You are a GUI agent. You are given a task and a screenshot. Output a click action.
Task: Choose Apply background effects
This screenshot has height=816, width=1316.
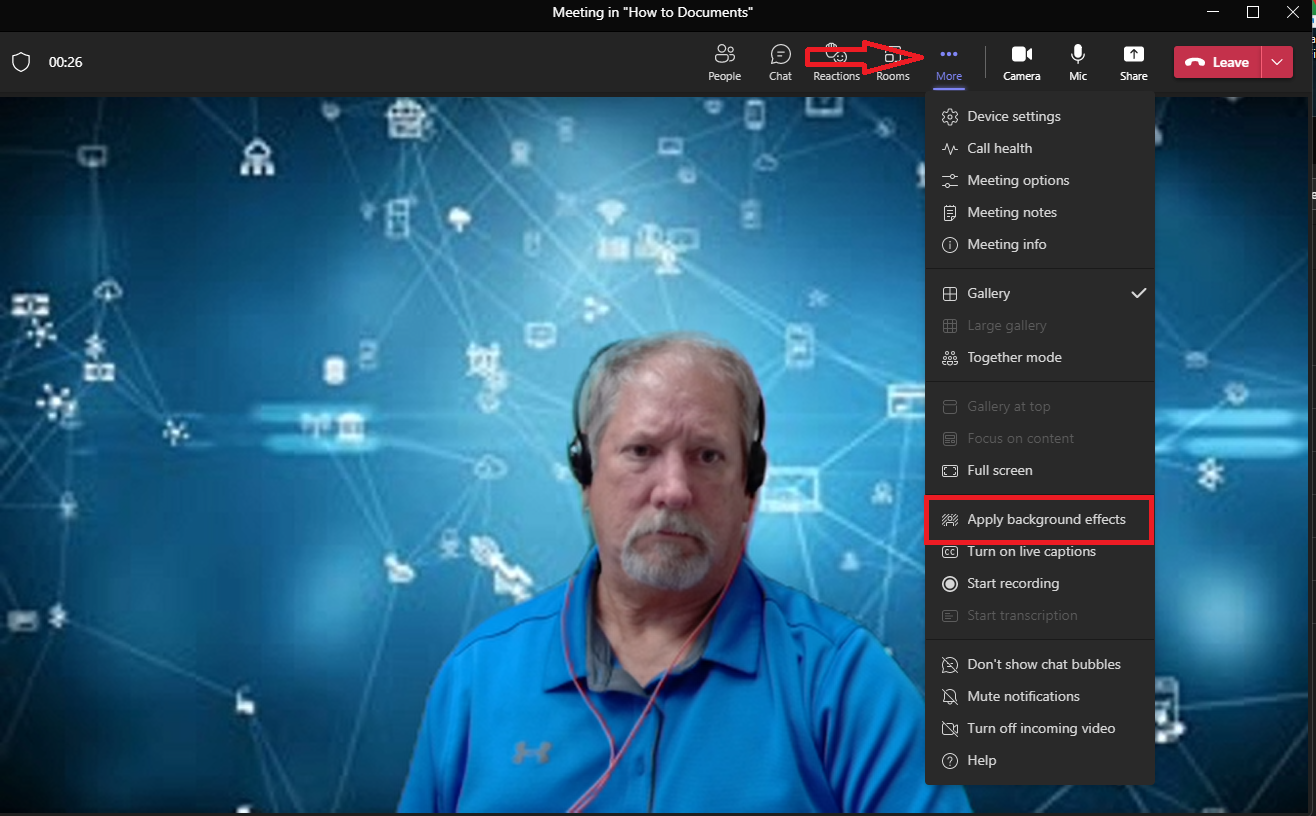pyautogui.click(x=1040, y=519)
